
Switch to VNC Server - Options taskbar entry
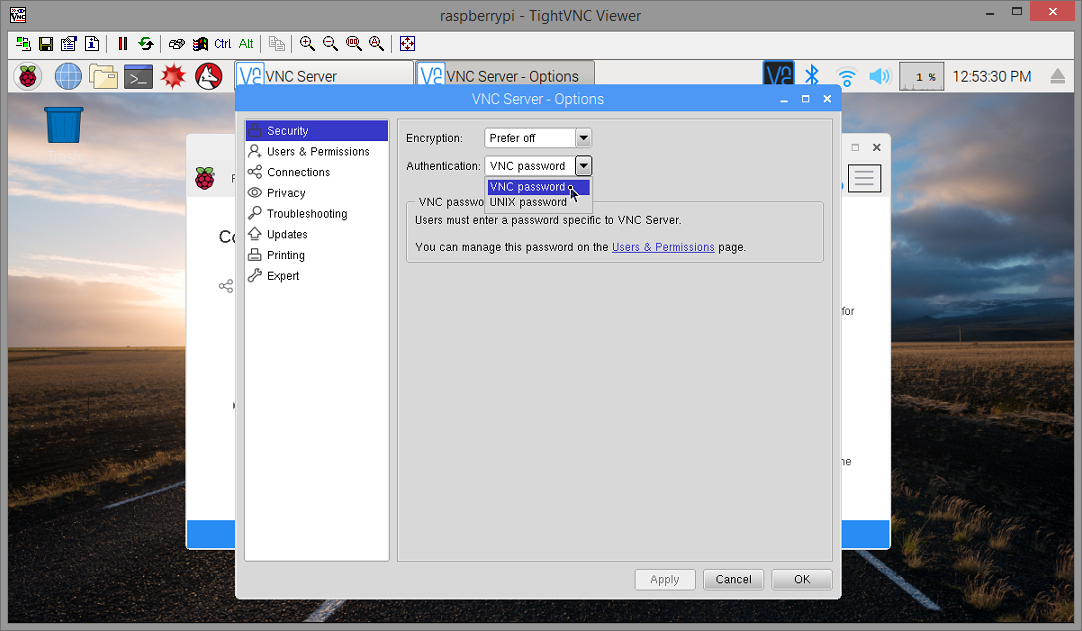tap(504, 76)
